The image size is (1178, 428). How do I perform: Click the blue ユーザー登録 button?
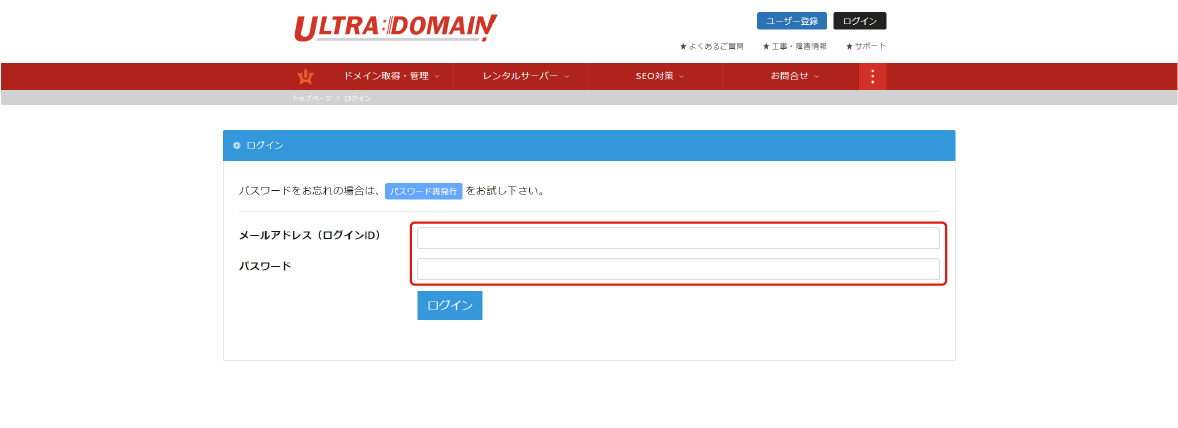click(x=791, y=21)
